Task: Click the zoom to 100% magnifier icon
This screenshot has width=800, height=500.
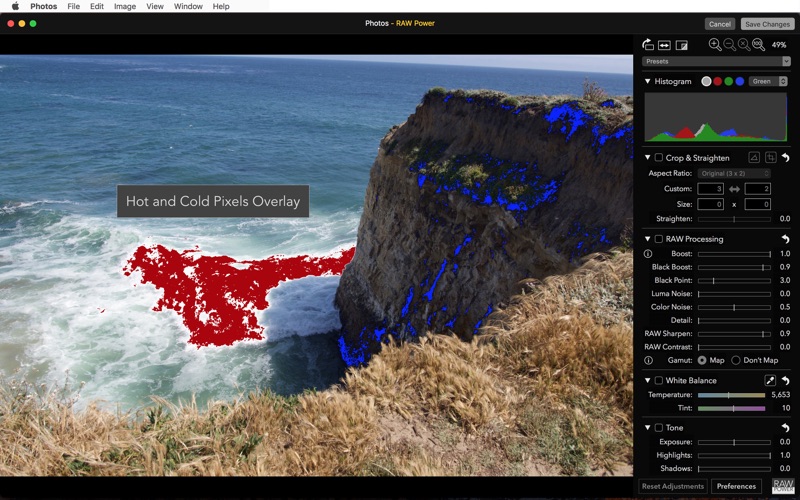Action: tap(758, 45)
